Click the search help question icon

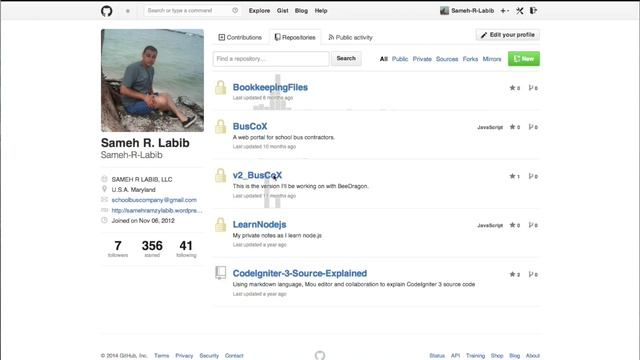point(235,11)
